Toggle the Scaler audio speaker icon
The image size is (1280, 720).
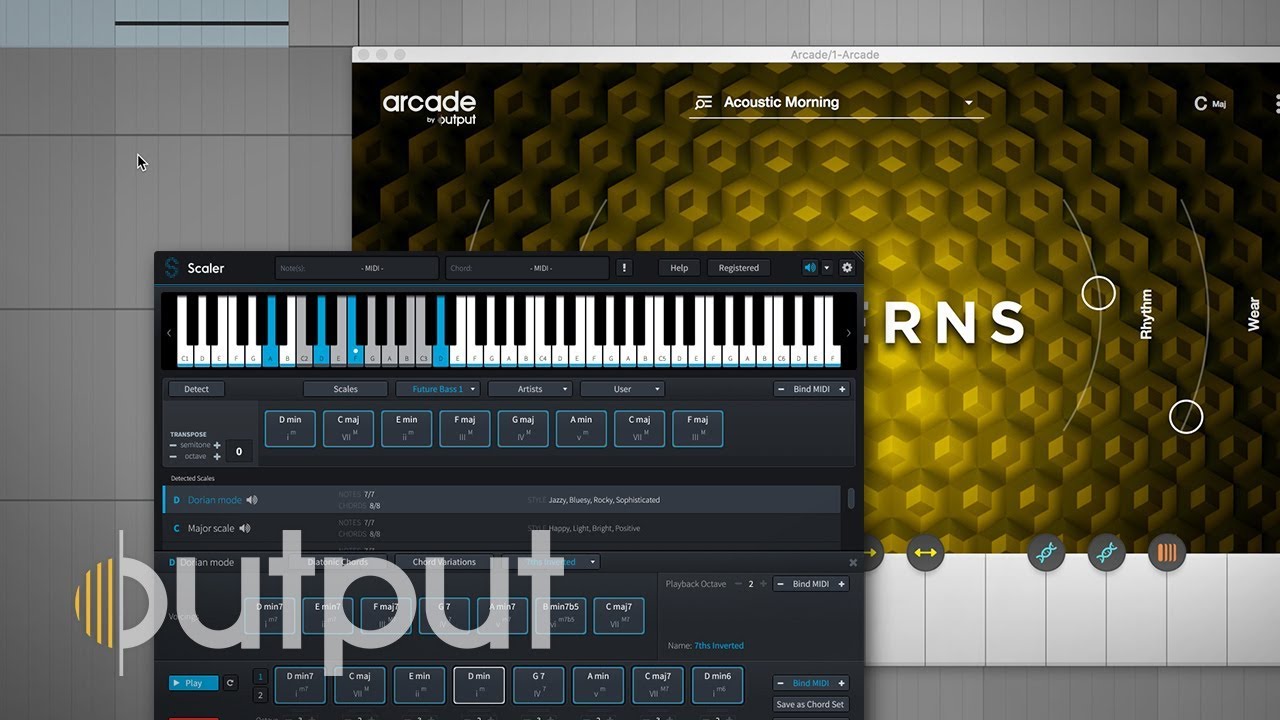pos(810,268)
